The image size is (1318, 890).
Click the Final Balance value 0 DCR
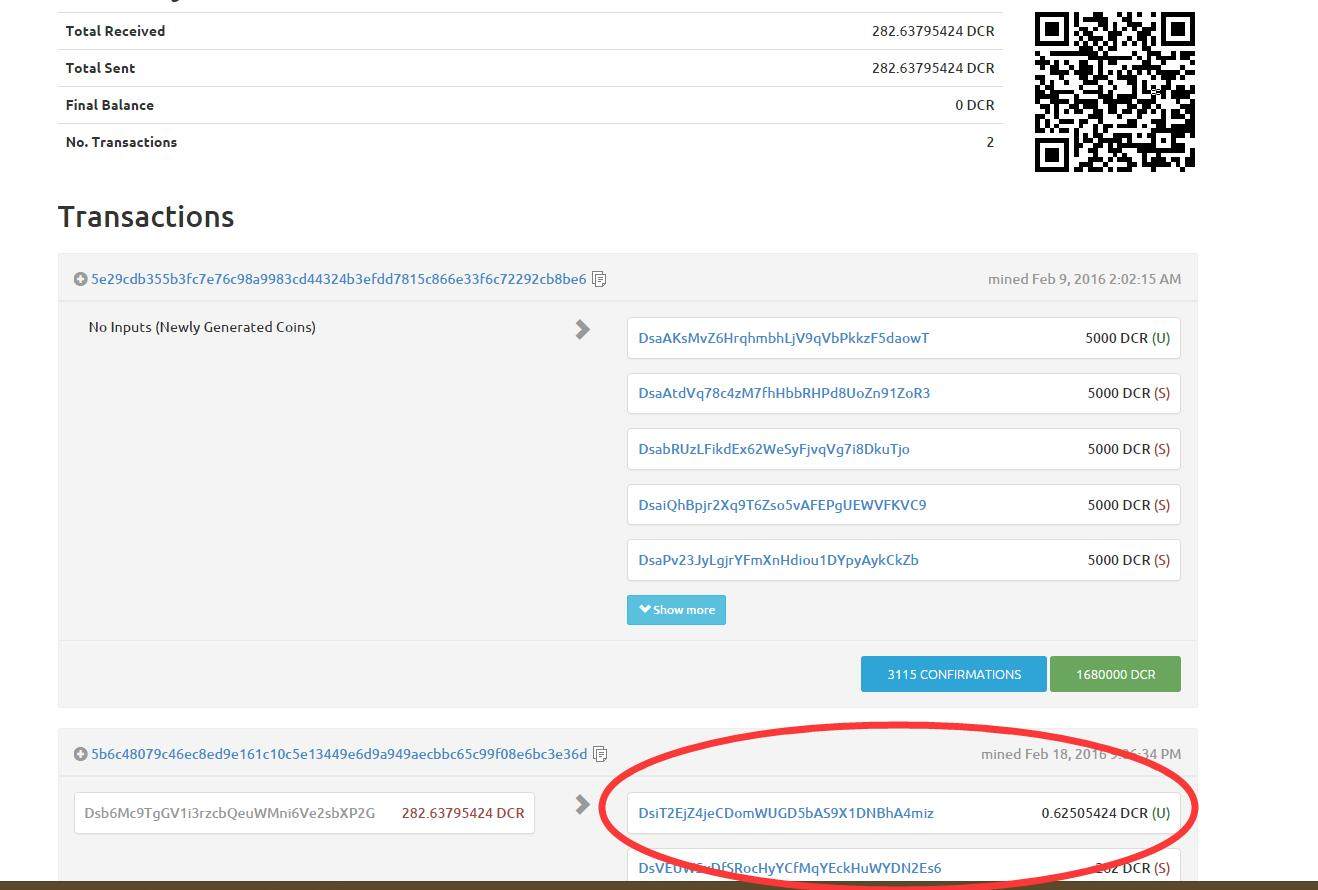pyautogui.click(x=975, y=105)
